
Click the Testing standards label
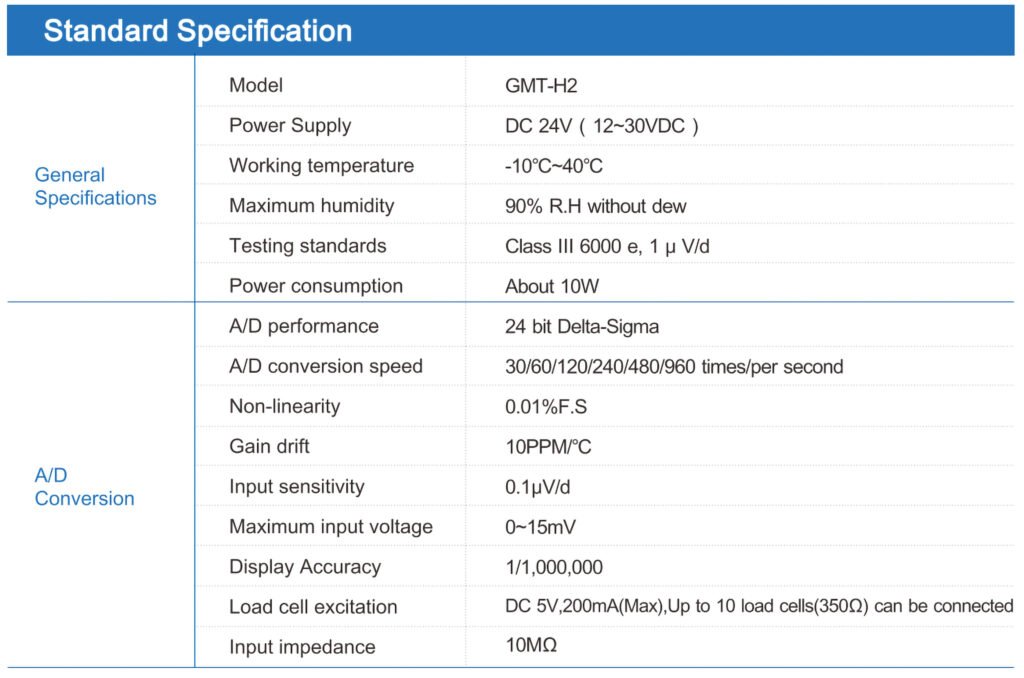pos(308,246)
